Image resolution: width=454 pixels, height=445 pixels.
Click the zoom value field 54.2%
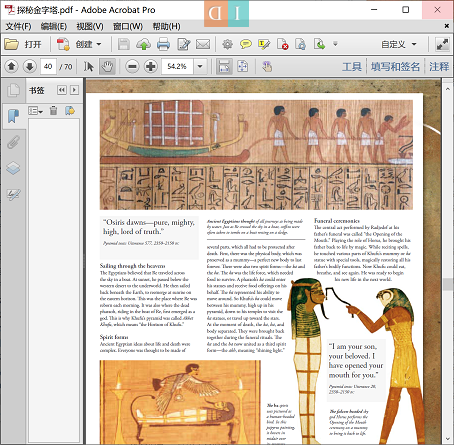(177, 67)
